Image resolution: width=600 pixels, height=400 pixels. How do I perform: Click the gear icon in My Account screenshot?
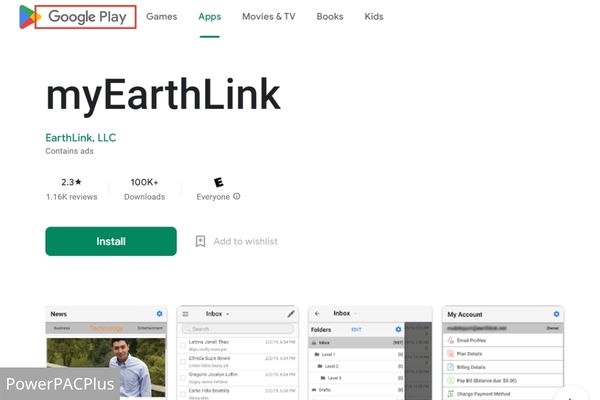(x=556, y=314)
